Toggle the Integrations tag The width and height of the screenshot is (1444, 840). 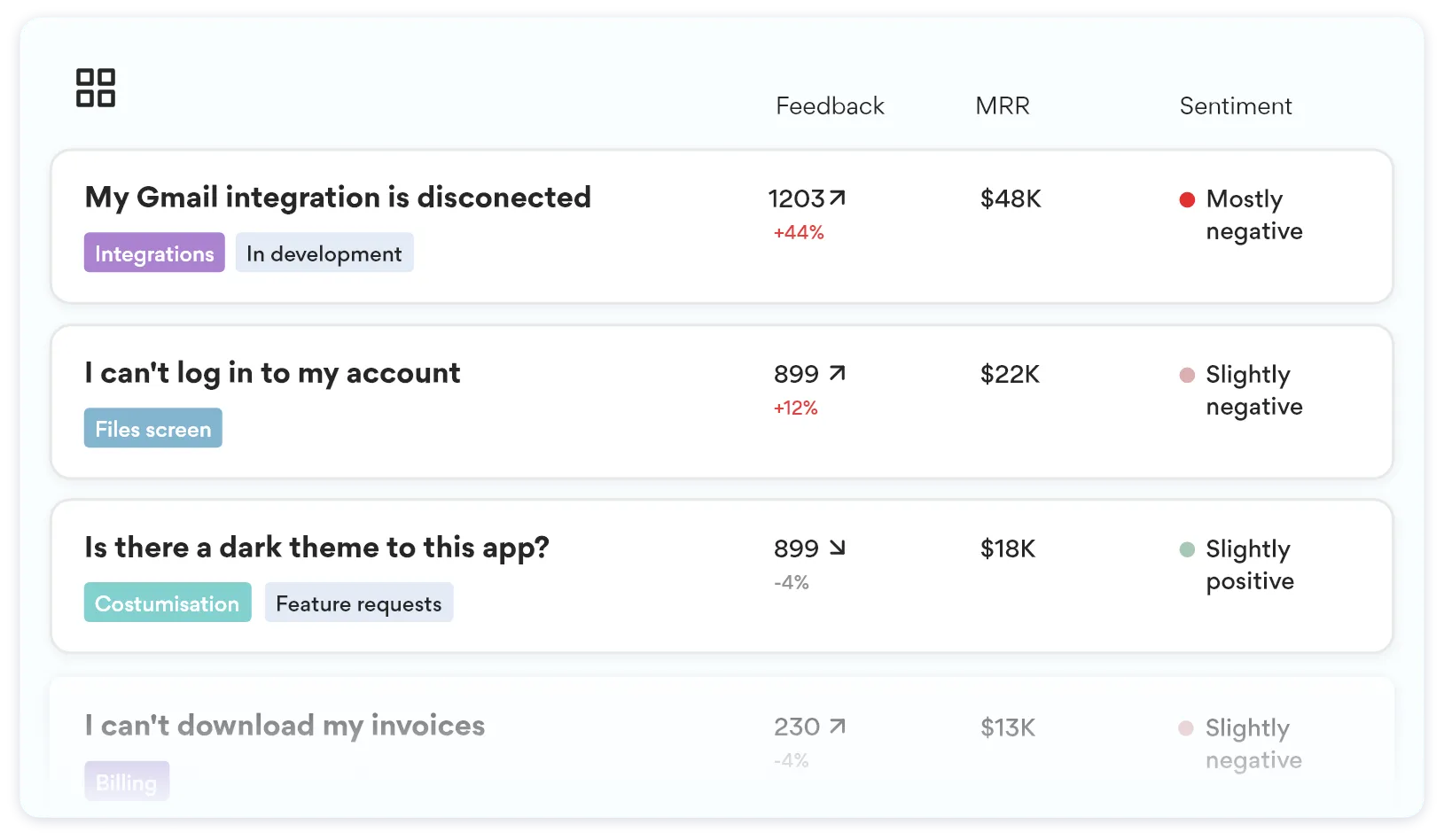tap(153, 253)
